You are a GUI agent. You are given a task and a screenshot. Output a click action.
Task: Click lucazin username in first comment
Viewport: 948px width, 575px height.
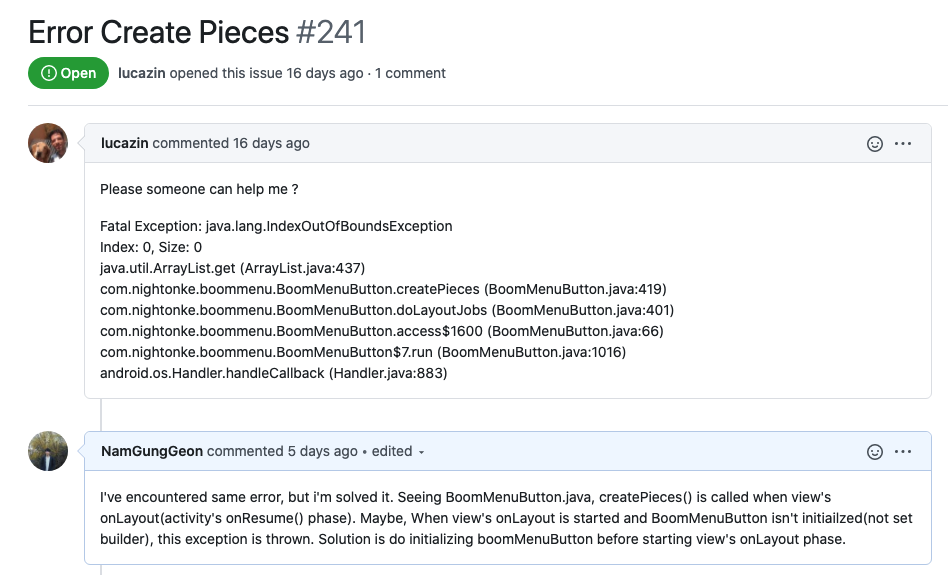click(125, 143)
